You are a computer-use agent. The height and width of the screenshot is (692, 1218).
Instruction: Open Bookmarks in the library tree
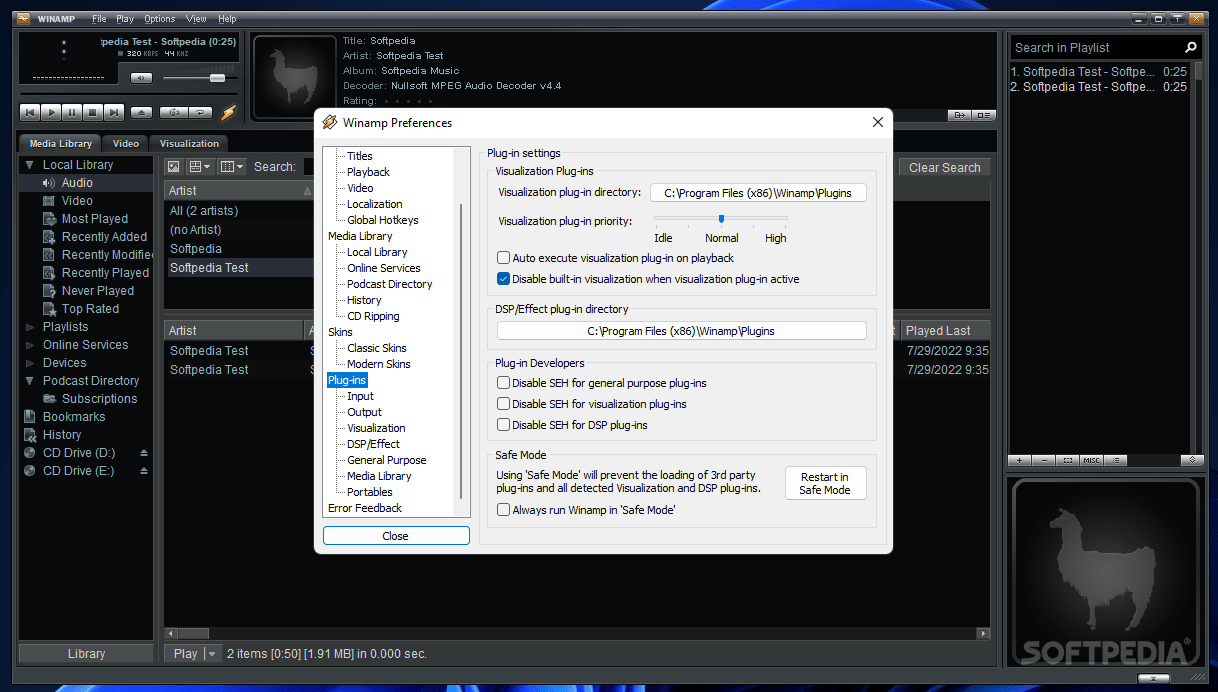(x=74, y=417)
